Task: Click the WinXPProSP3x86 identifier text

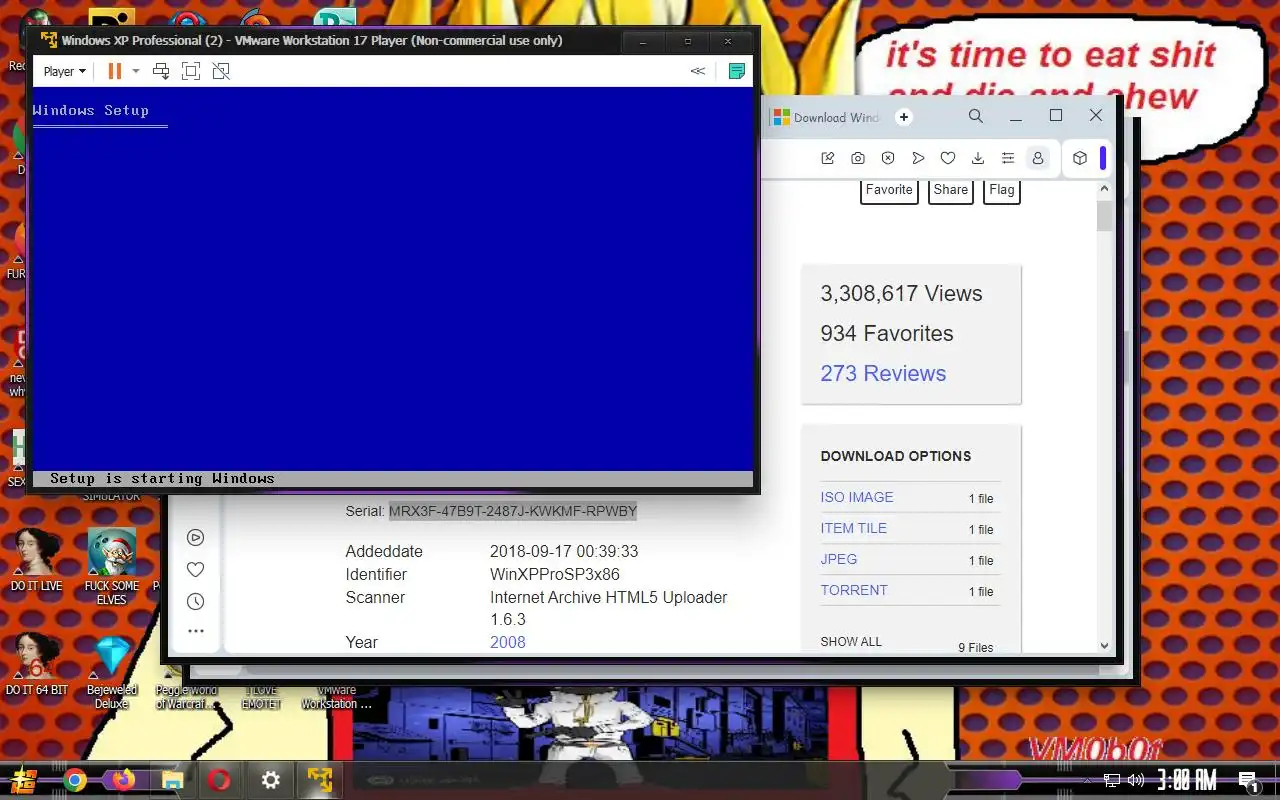Action: coord(555,575)
